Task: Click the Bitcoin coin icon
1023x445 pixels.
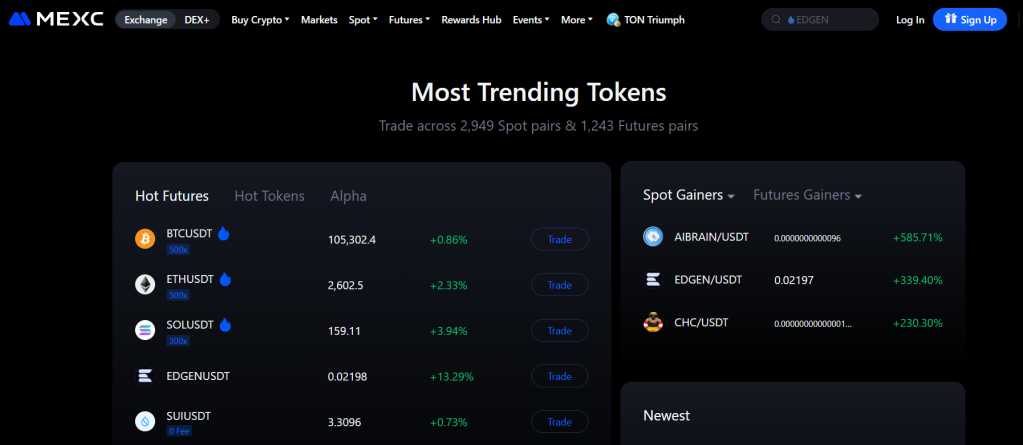Action: [x=145, y=239]
